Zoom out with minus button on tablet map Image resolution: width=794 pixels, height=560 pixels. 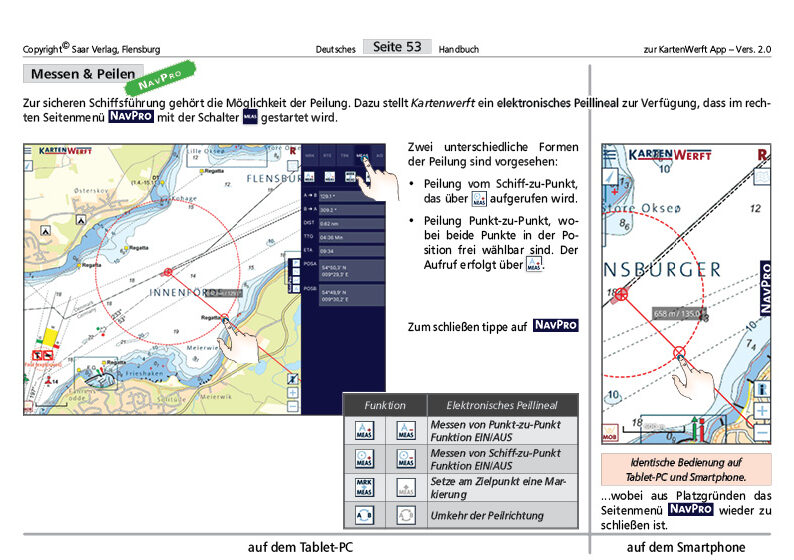[293, 406]
